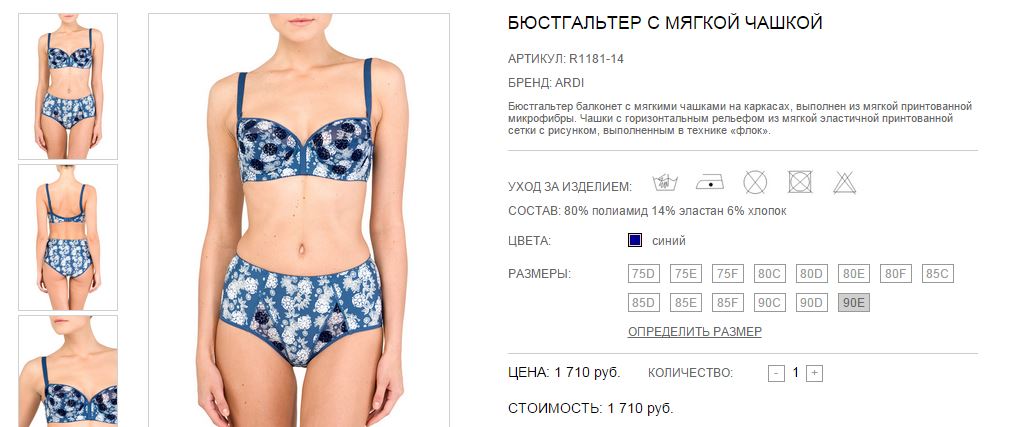Click the do not bleach triangle icon
This screenshot has height=427, width=1033.
pos(844,182)
